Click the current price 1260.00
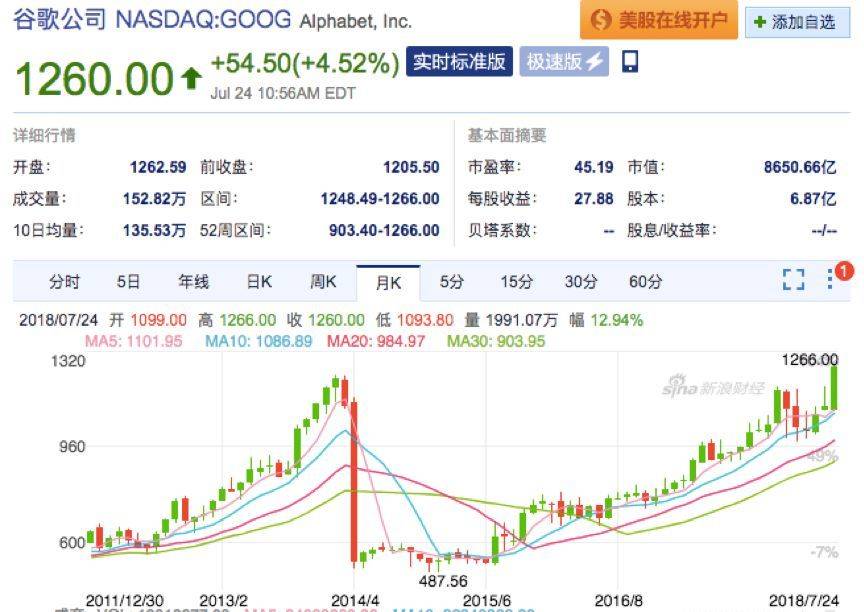Viewport: 864px width, 612px height. [94, 79]
